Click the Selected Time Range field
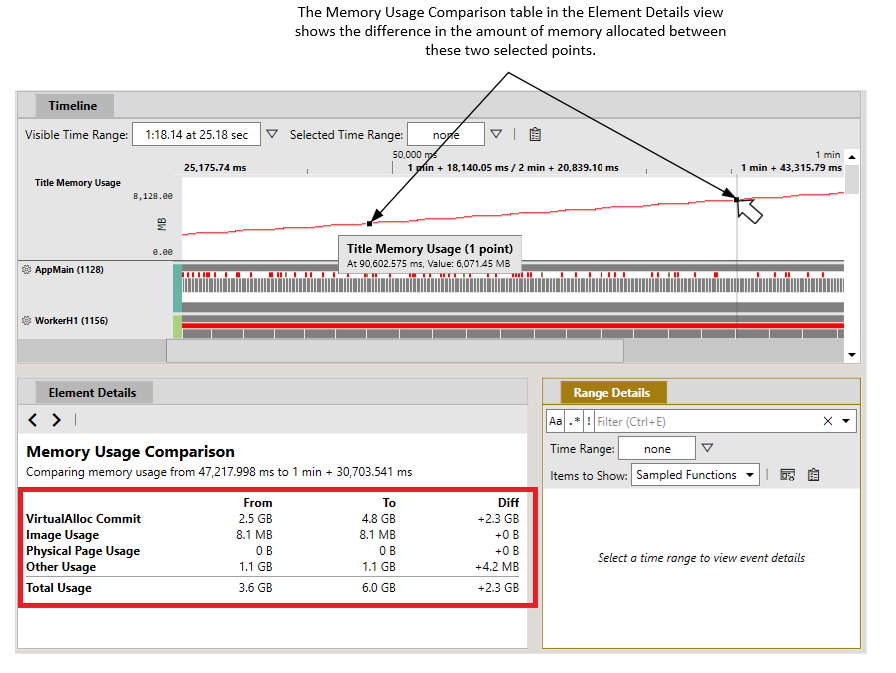The width and height of the screenshot is (896, 673). pos(446,134)
